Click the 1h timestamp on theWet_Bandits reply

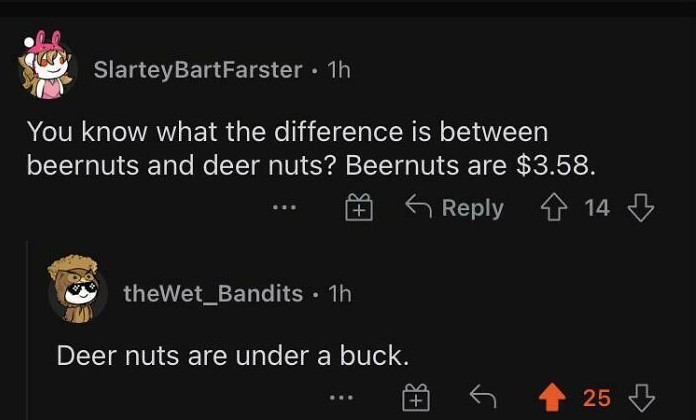pyautogui.click(x=340, y=293)
